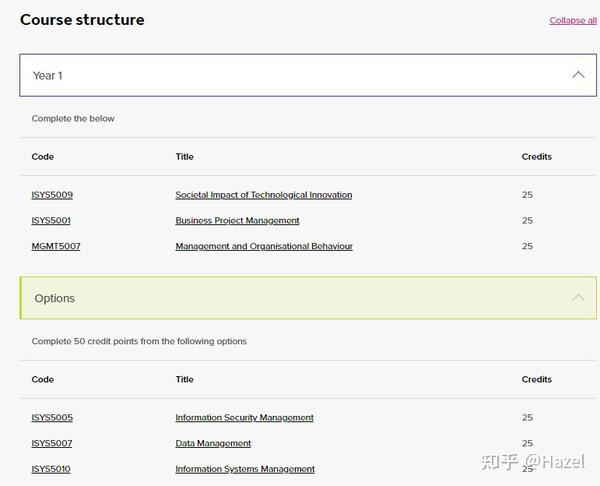The height and width of the screenshot is (486, 600).
Task: Open course code ISYS5010
Action: (51, 469)
